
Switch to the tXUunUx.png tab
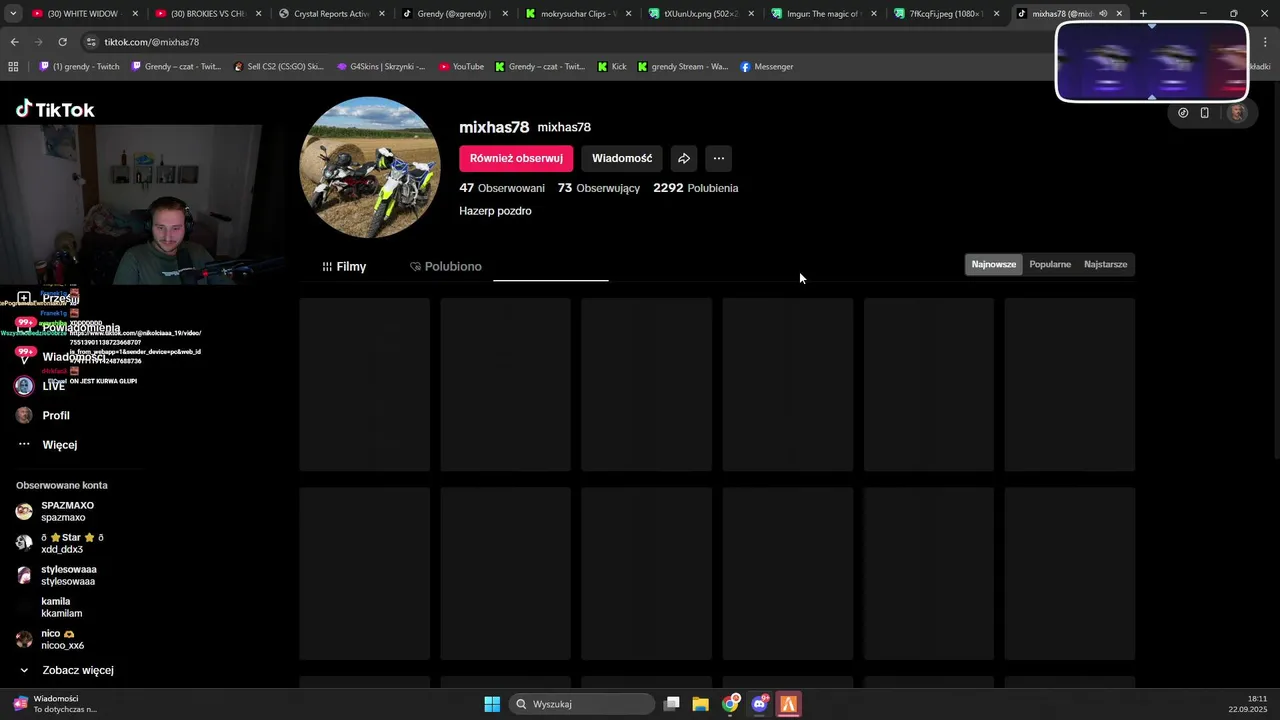click(x=701, y=14)
